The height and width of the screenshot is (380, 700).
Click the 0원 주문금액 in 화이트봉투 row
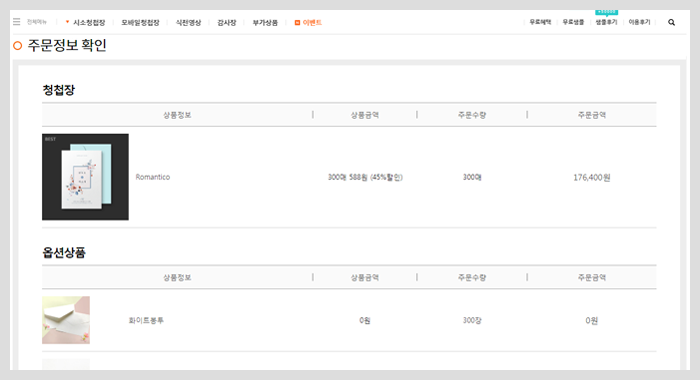[x=592, y=321]
